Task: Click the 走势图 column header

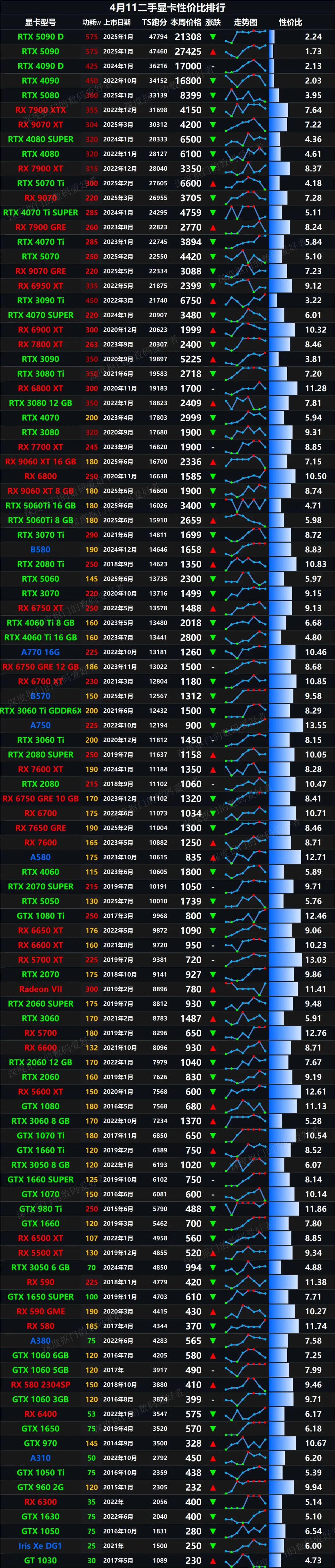Action: pos(246,23)
